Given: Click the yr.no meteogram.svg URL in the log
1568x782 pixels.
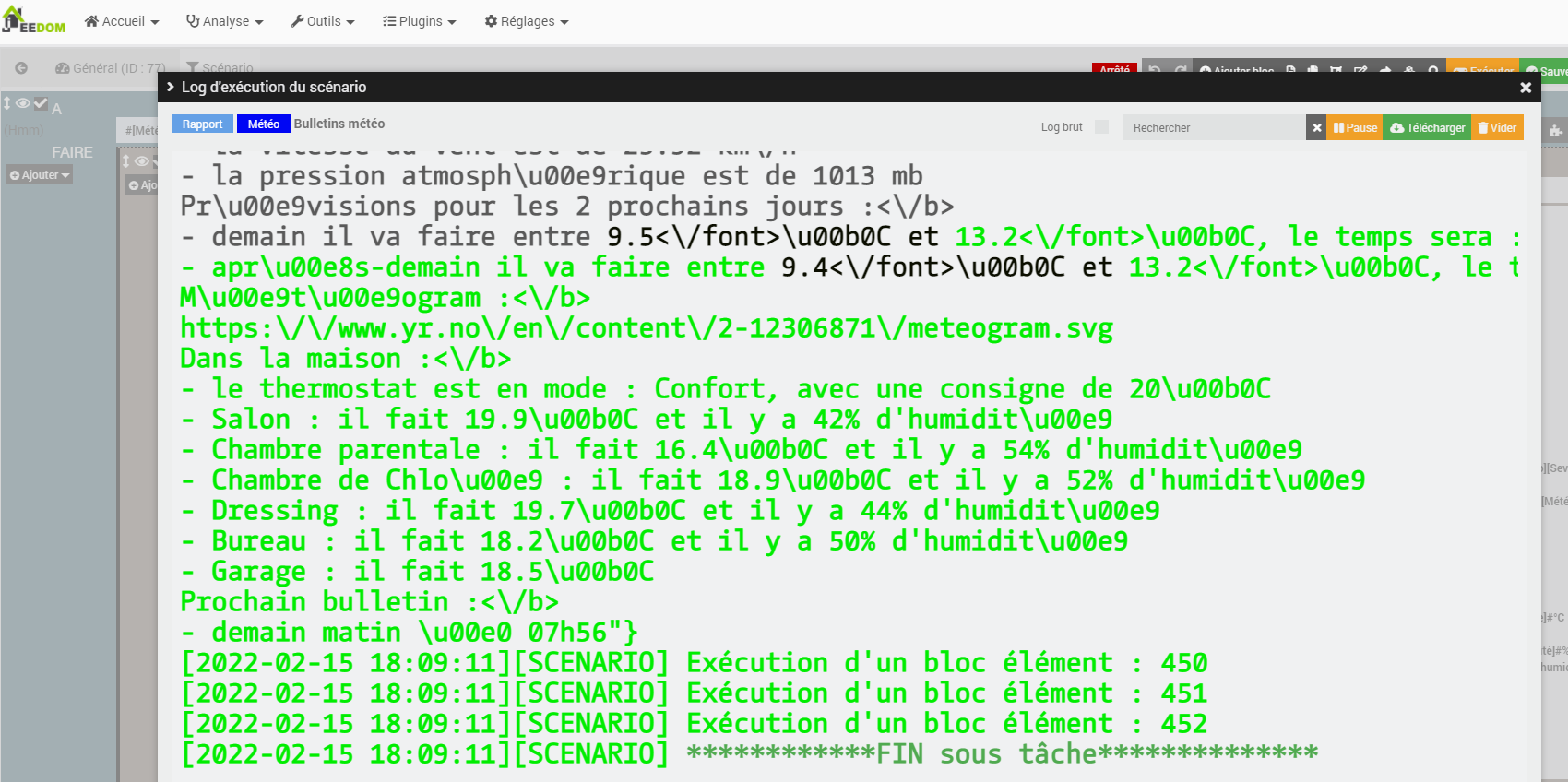Looking at the screenshot, I should coord(647,328).
